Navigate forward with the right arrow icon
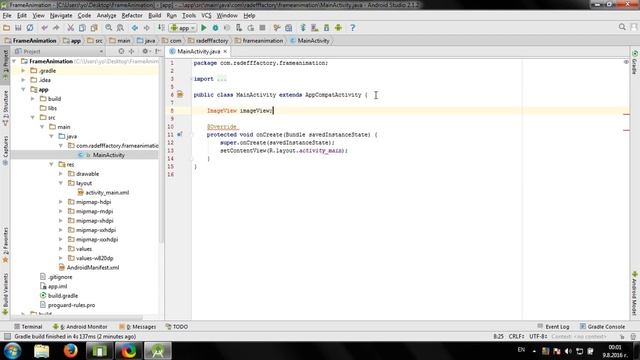 click(x=146, y=28)
